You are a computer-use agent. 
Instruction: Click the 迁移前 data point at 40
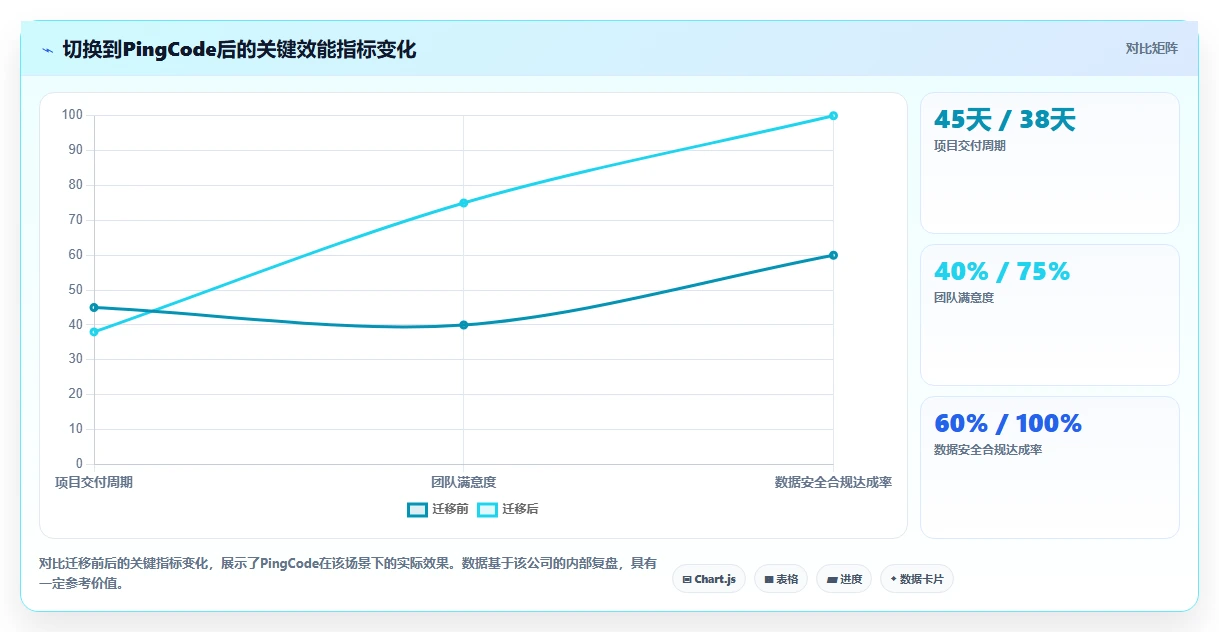[x=463, y=325]
